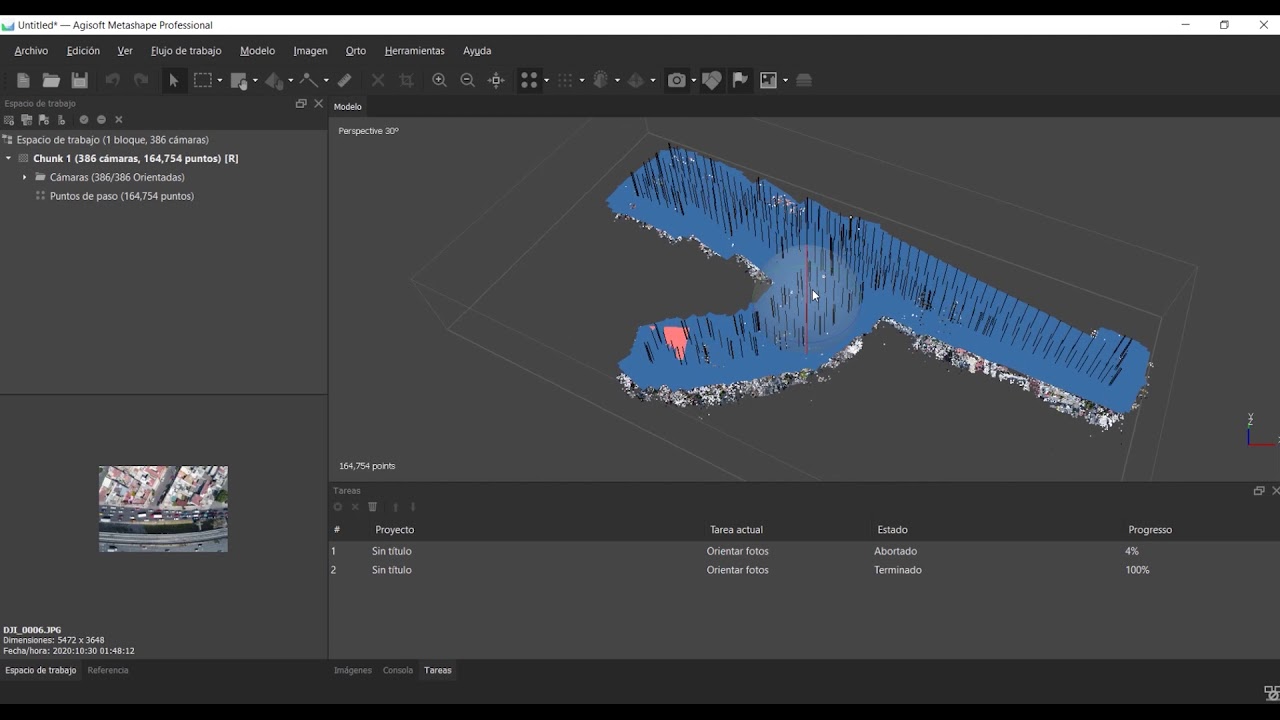Open the Draw polyline dropdown arrow
The image size is (1280, 720).
point(326,81)
